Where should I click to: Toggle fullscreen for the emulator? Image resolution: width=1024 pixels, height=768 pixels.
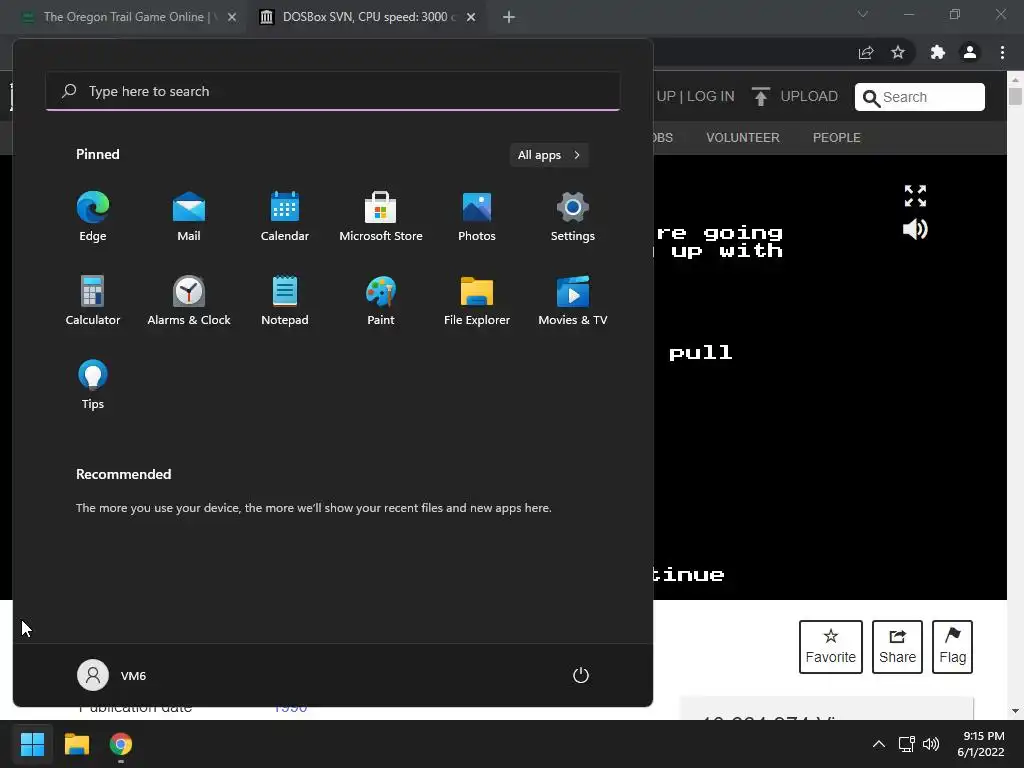click(915, 195)
